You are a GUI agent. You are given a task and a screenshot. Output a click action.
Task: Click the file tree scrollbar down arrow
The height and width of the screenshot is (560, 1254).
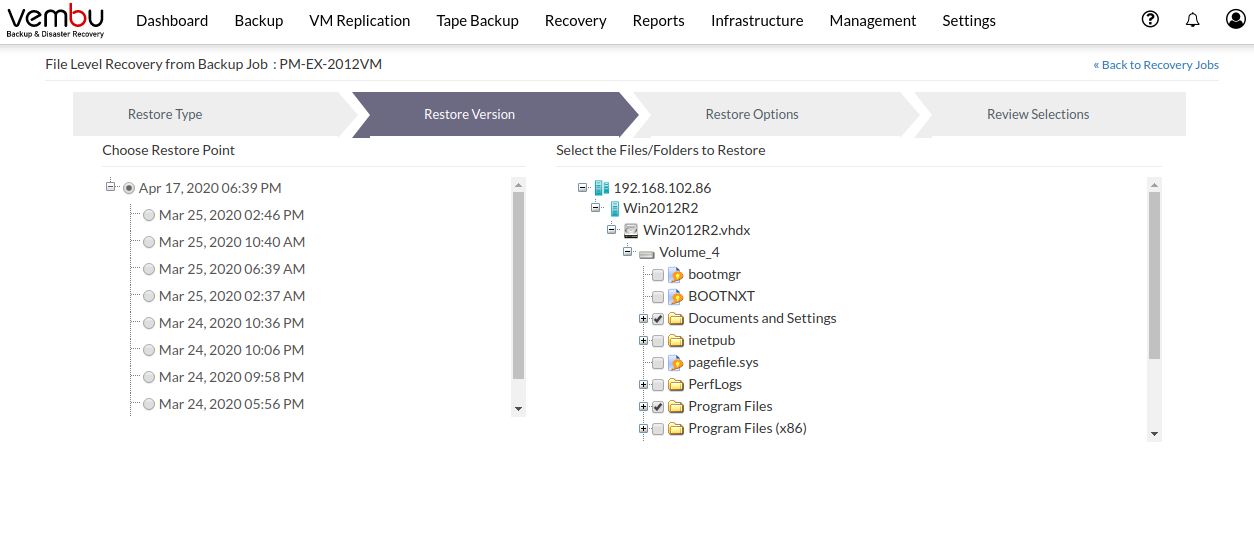[x=1154, y=434]
